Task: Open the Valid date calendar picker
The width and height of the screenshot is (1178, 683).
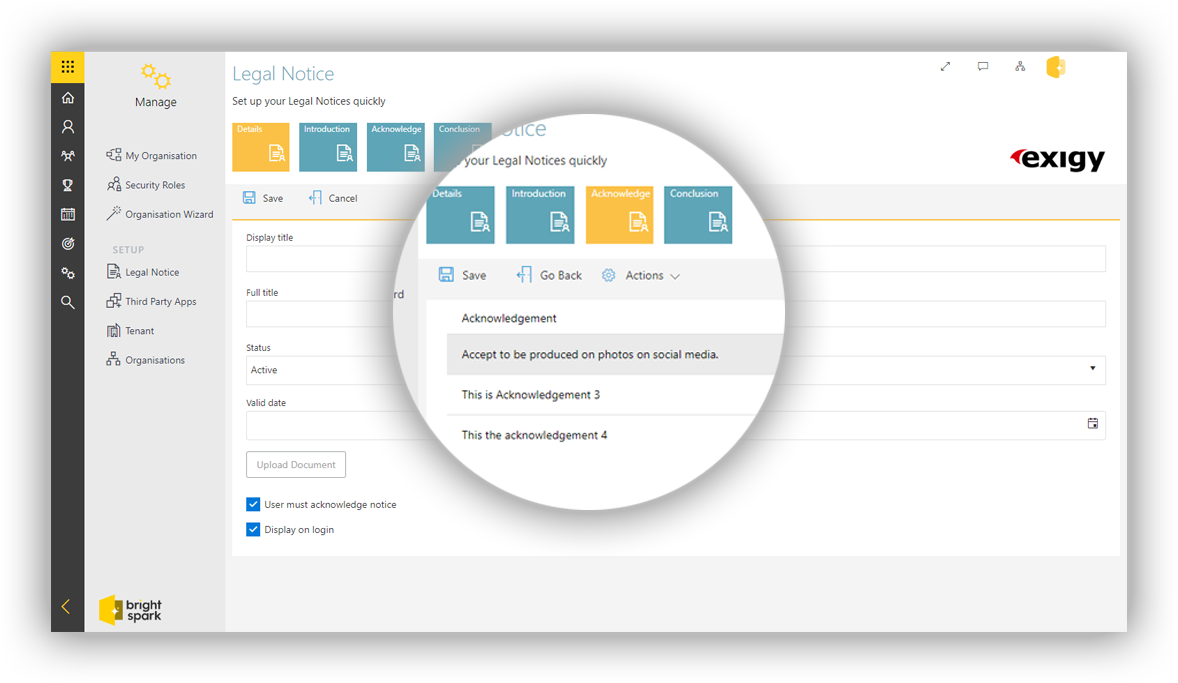Action: click(x=1092, y=424)
